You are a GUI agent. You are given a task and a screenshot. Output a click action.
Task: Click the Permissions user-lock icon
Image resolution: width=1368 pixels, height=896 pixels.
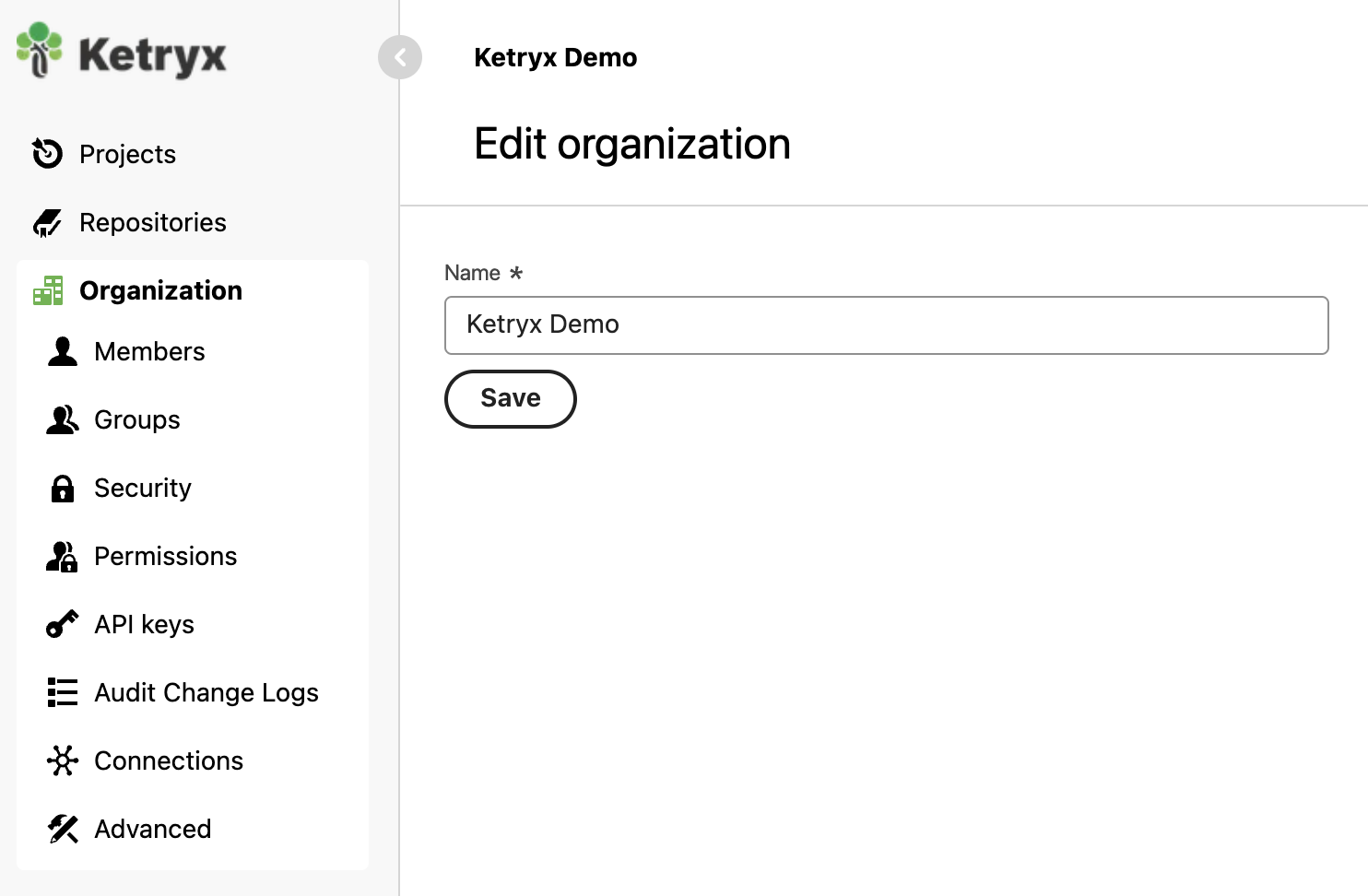(63, 556)
